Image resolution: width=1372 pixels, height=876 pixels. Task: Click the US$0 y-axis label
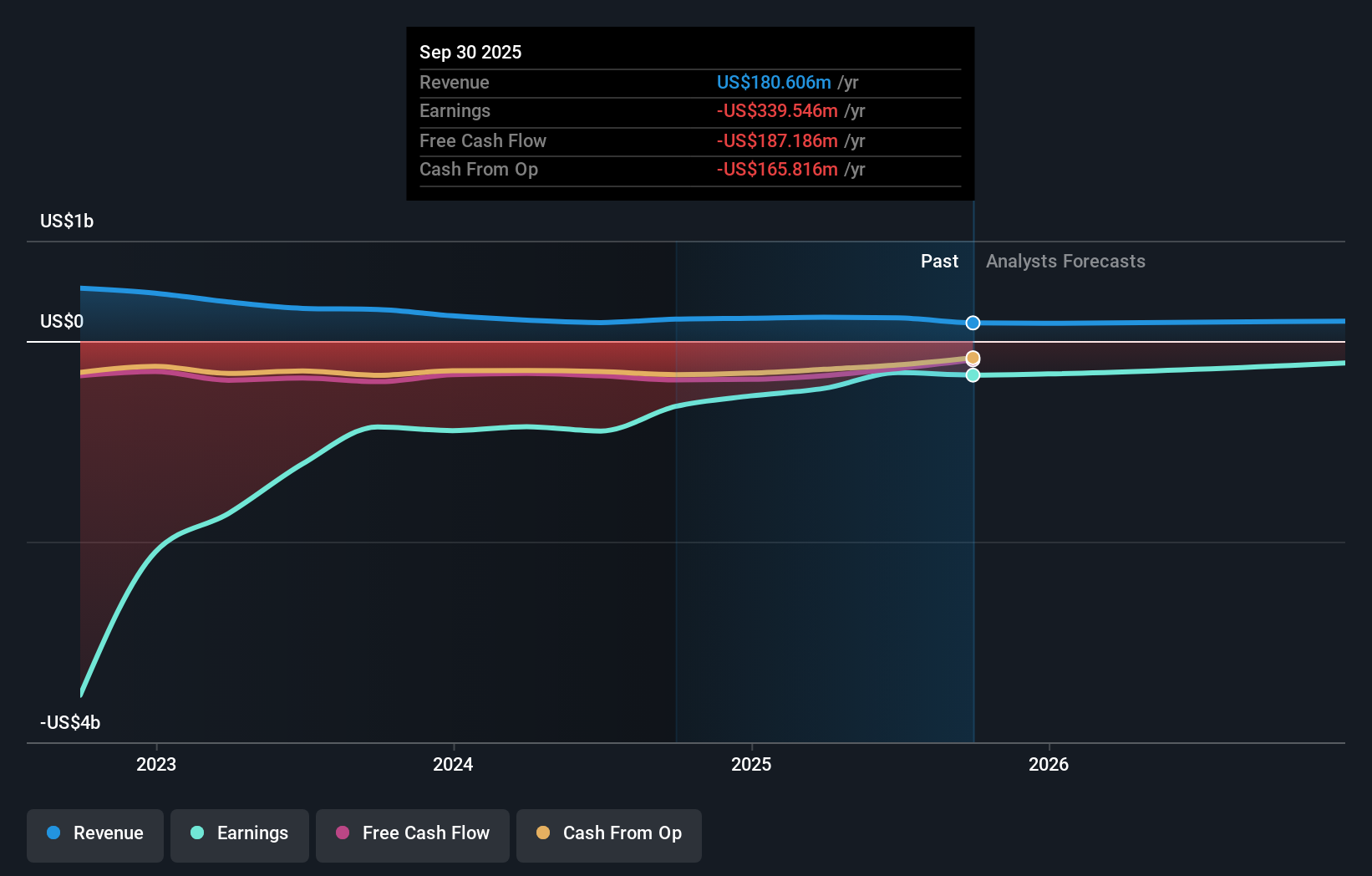click(62, 321)
